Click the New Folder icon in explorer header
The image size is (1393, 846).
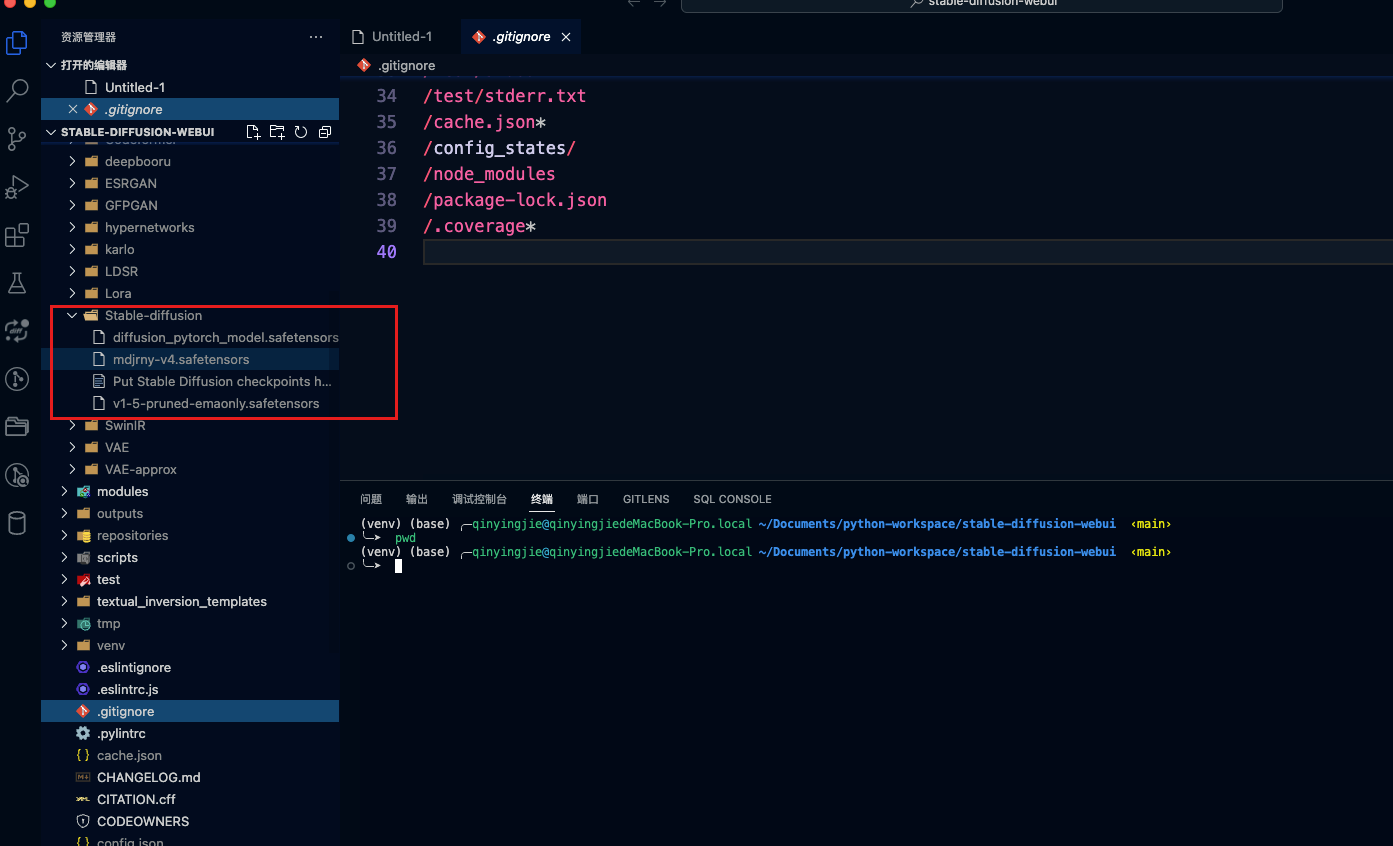(277, 132)
